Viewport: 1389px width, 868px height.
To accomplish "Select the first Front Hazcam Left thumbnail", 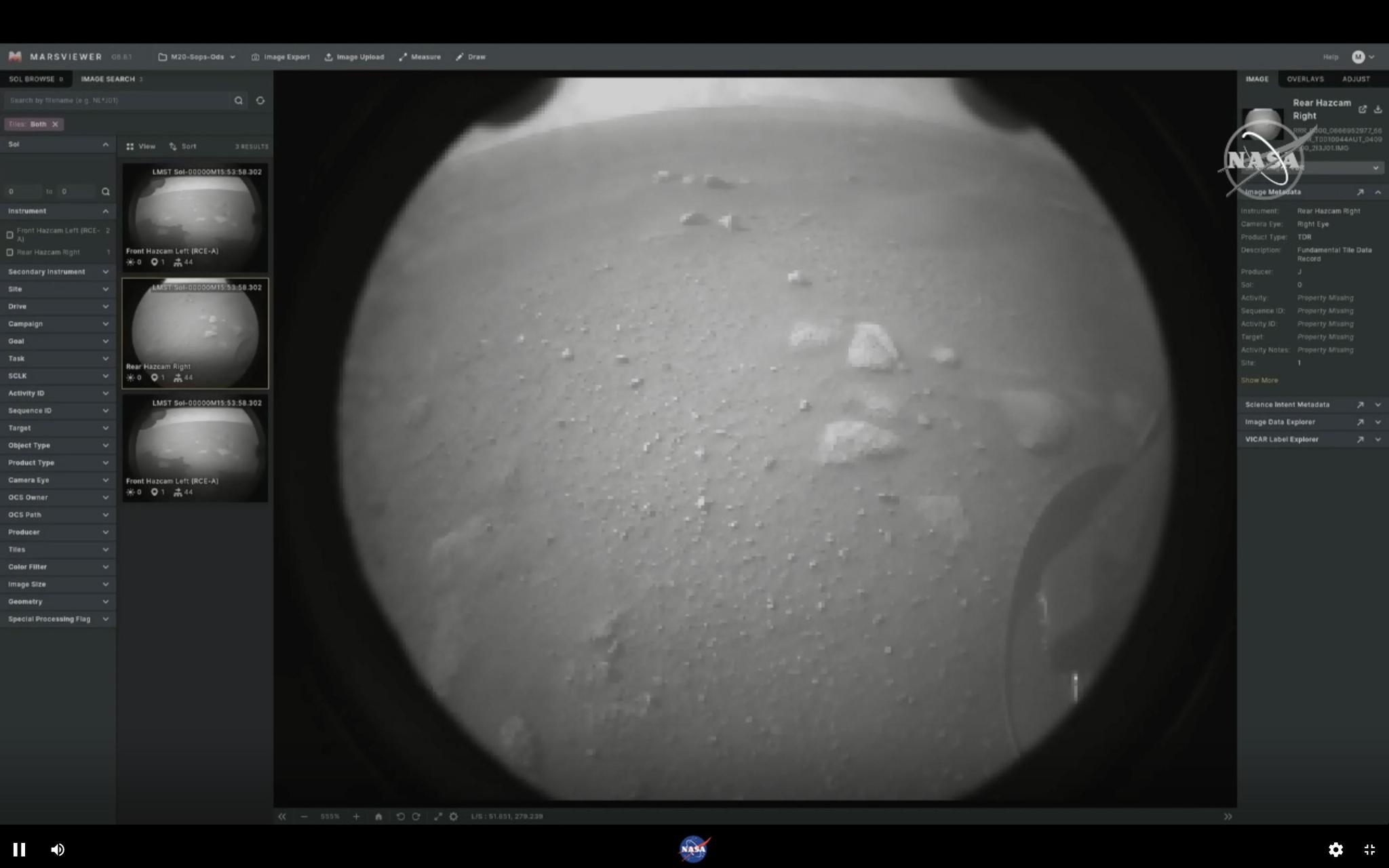I will pyautogui.click(x=195, y=217).
